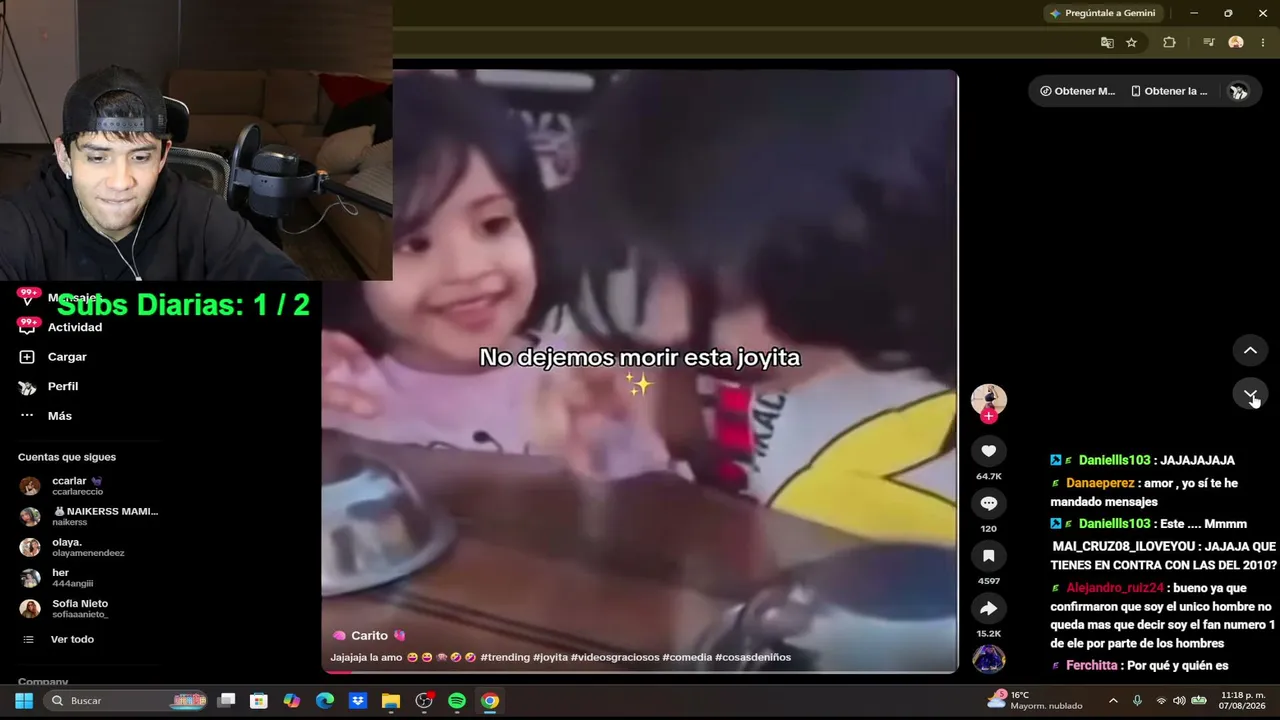Image resolution: width=1280 pixels, height=720 pixels.
Task: Open followed account ccarlar
Action: 77,486
